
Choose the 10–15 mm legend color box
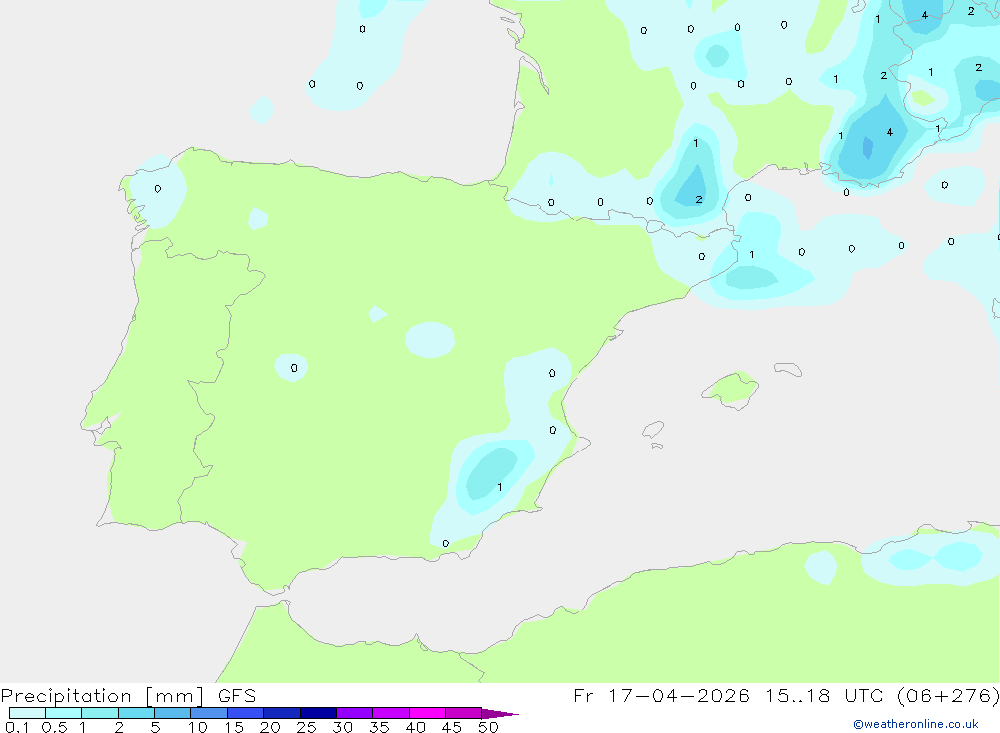[209, 713]
